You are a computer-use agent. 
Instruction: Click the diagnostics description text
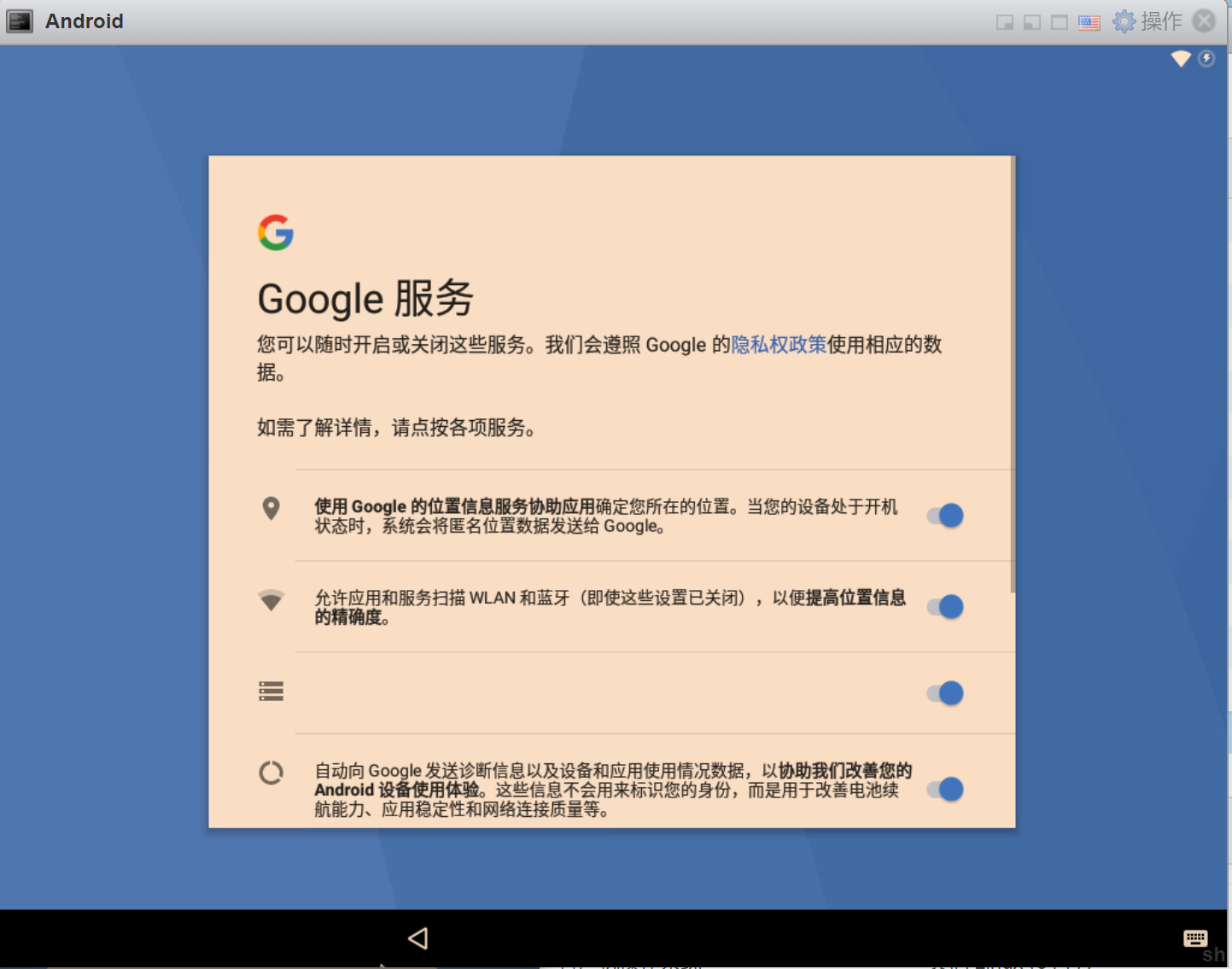point(613,790)
